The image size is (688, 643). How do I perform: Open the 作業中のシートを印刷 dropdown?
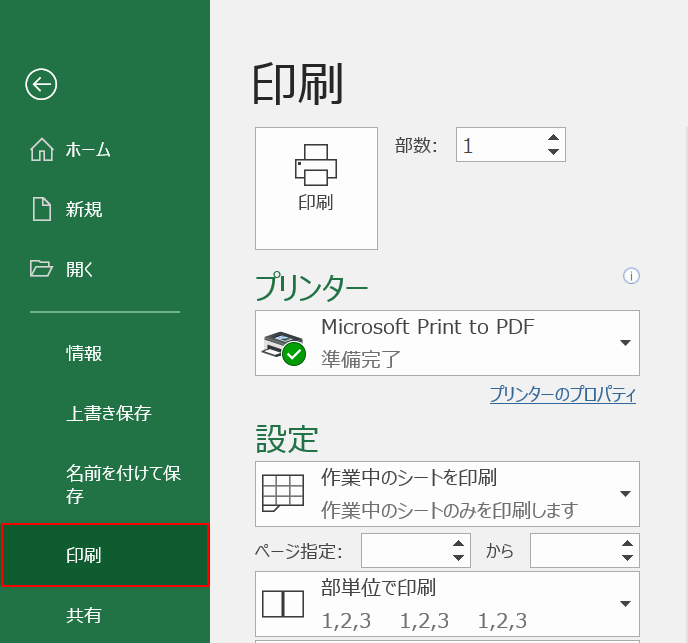tap(447, 494)
